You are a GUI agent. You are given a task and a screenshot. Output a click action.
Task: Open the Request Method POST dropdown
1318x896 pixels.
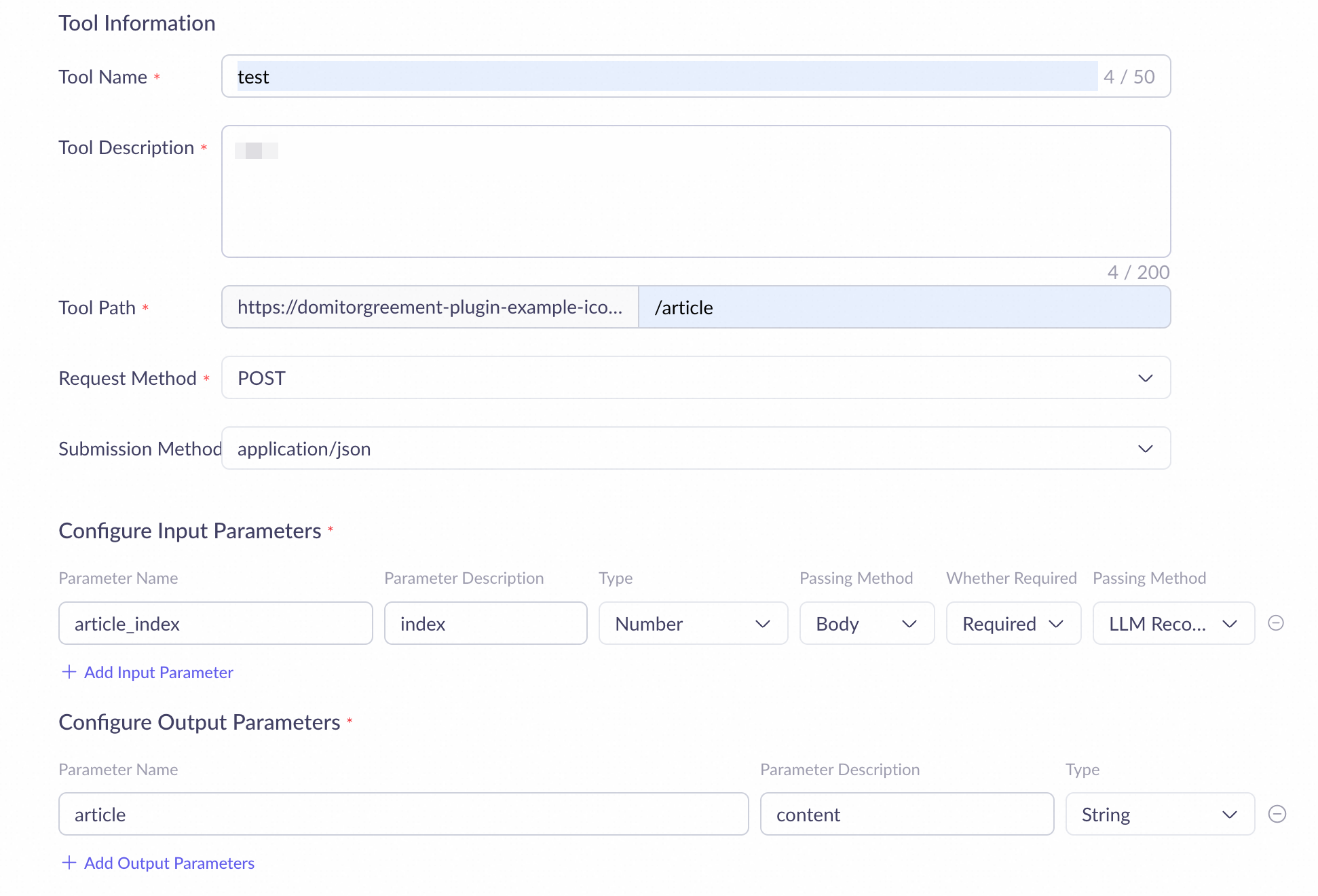(x=695, y=378)
